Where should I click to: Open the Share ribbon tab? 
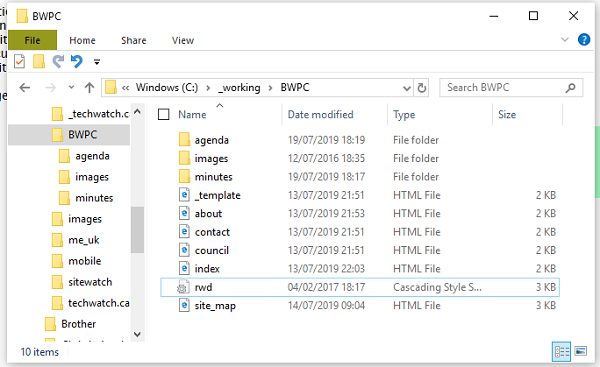pos(134,40)
